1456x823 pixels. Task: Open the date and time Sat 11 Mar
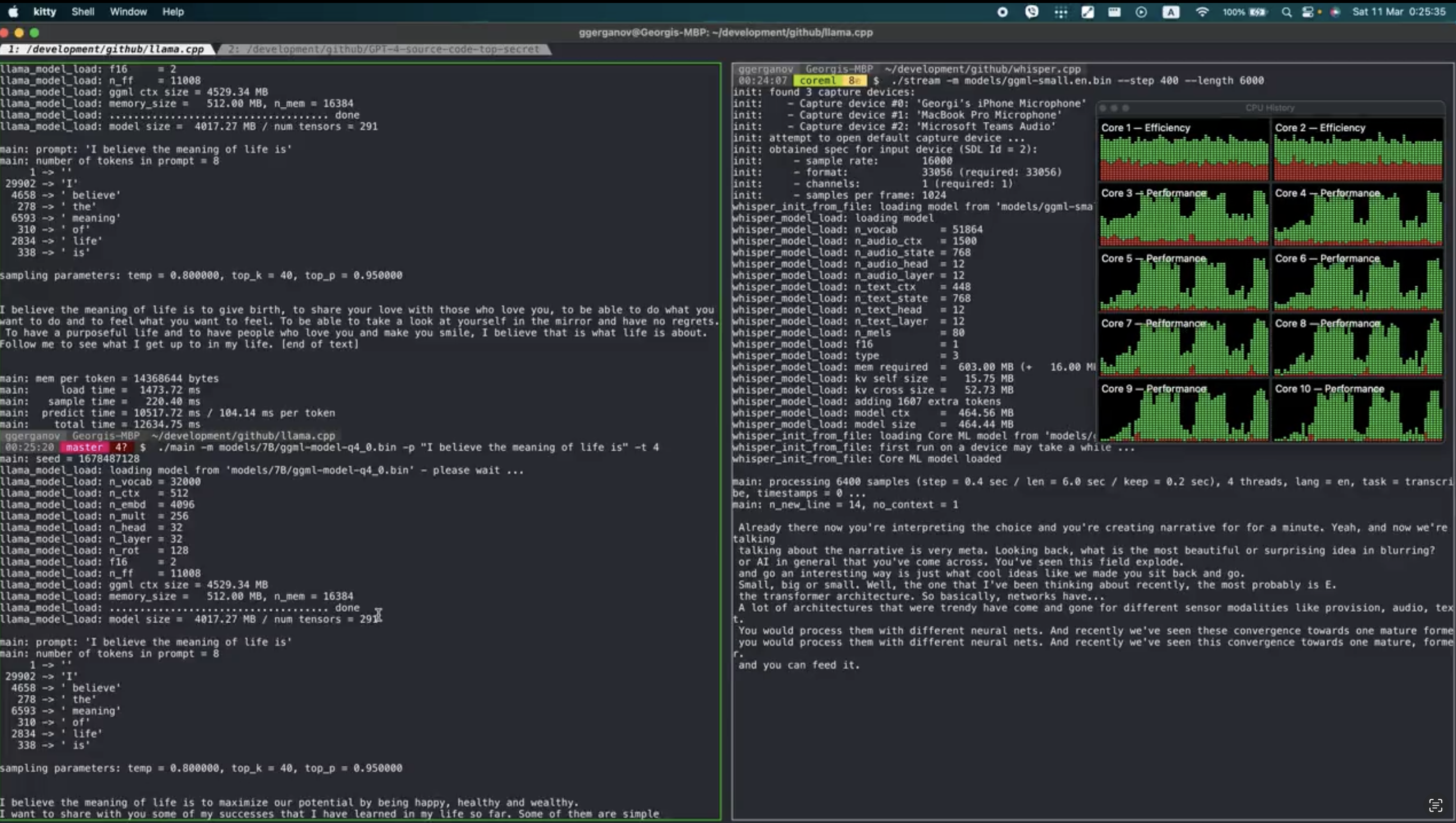point(1399,11)
